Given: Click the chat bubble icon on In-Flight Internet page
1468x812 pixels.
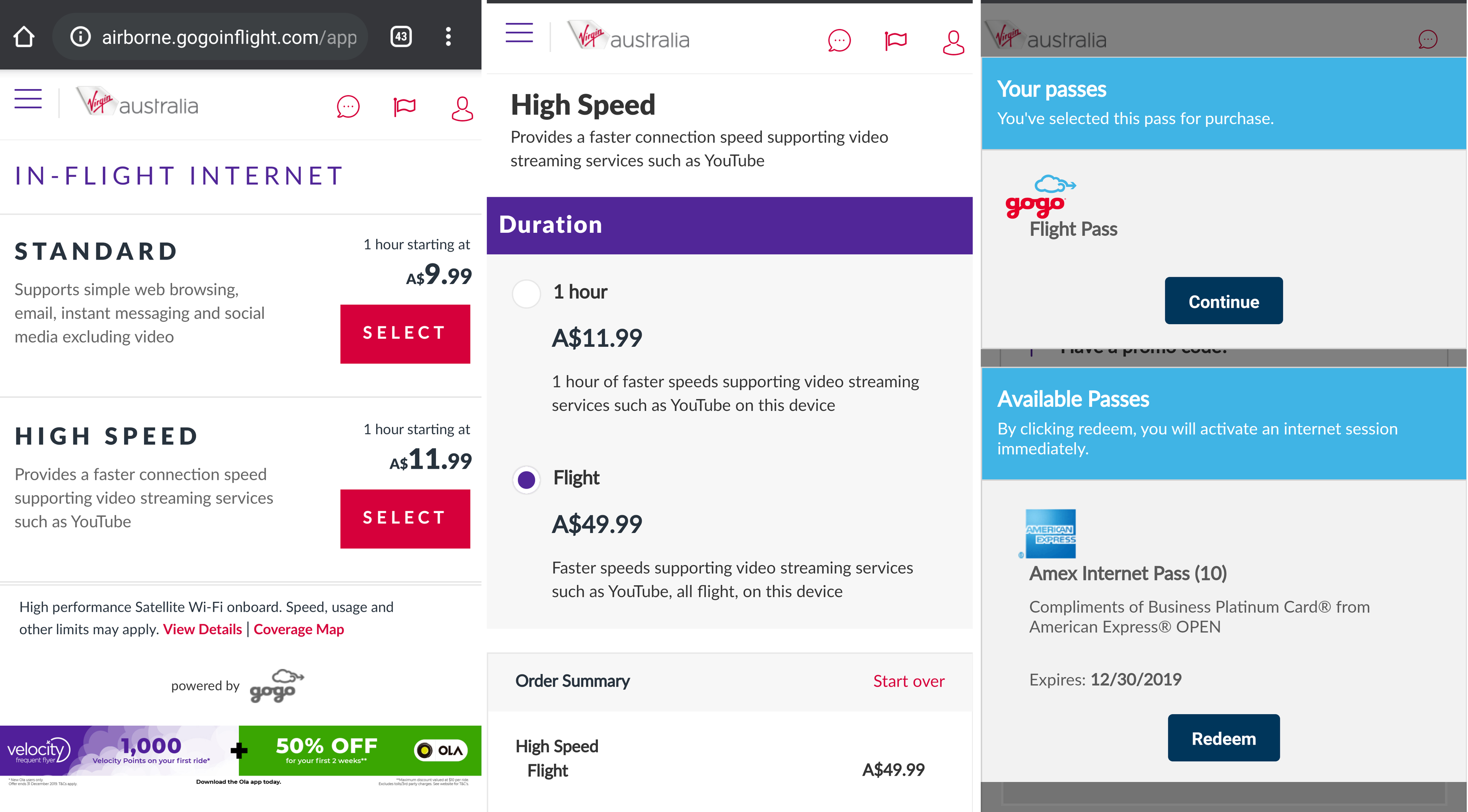Looking at the screenshot, I should coord(348,107).
